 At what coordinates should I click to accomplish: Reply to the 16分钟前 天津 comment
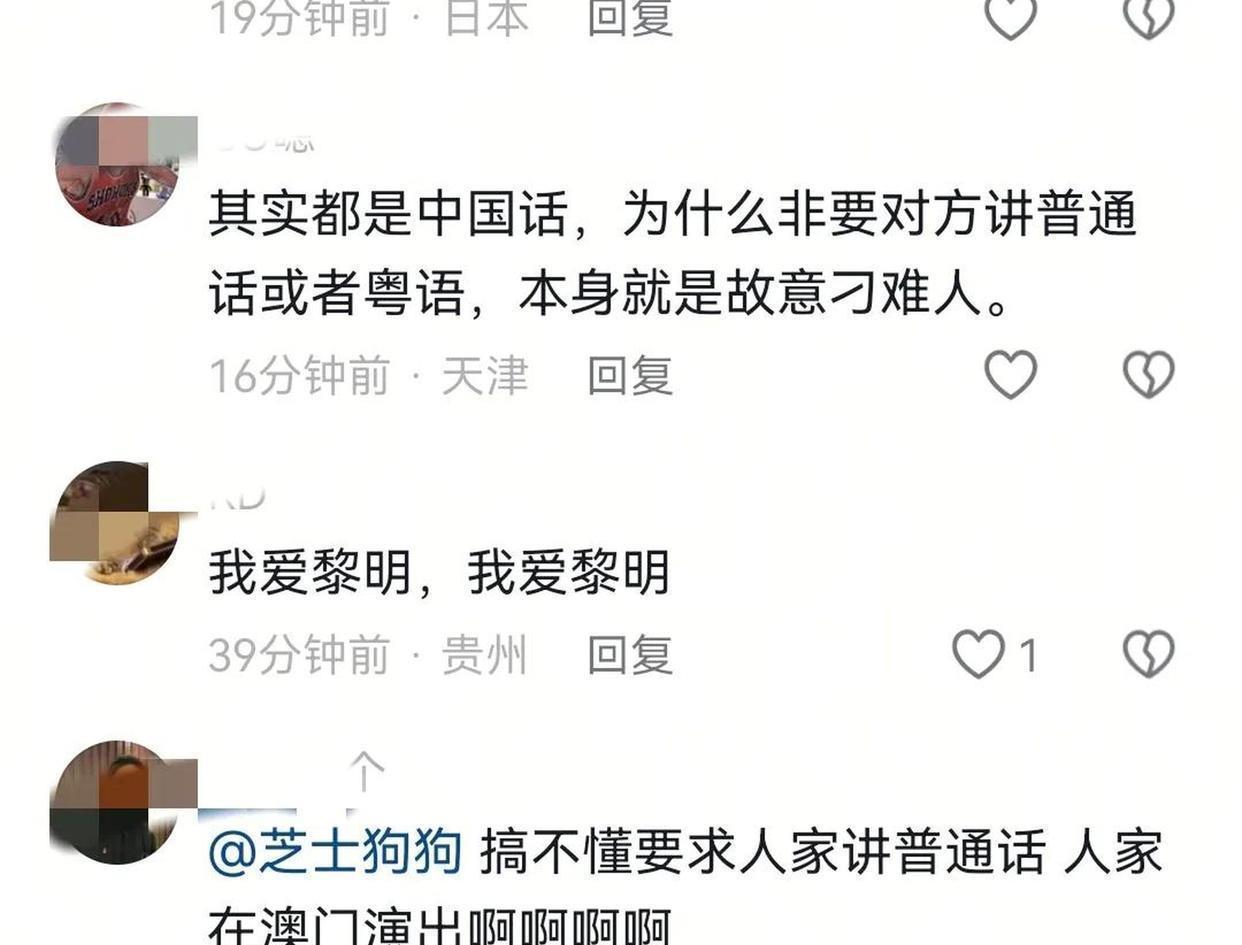click(x=630, y=376)
